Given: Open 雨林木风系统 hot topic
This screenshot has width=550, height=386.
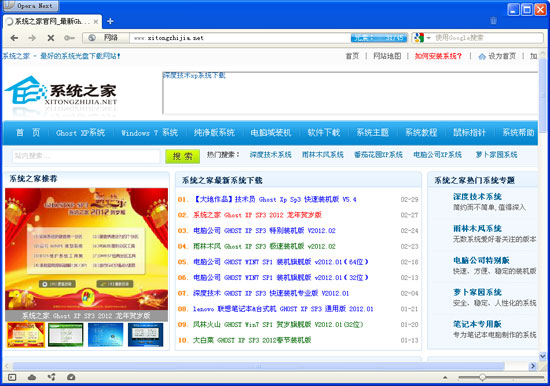Looking at the screenshot, I should click(477, 229).
